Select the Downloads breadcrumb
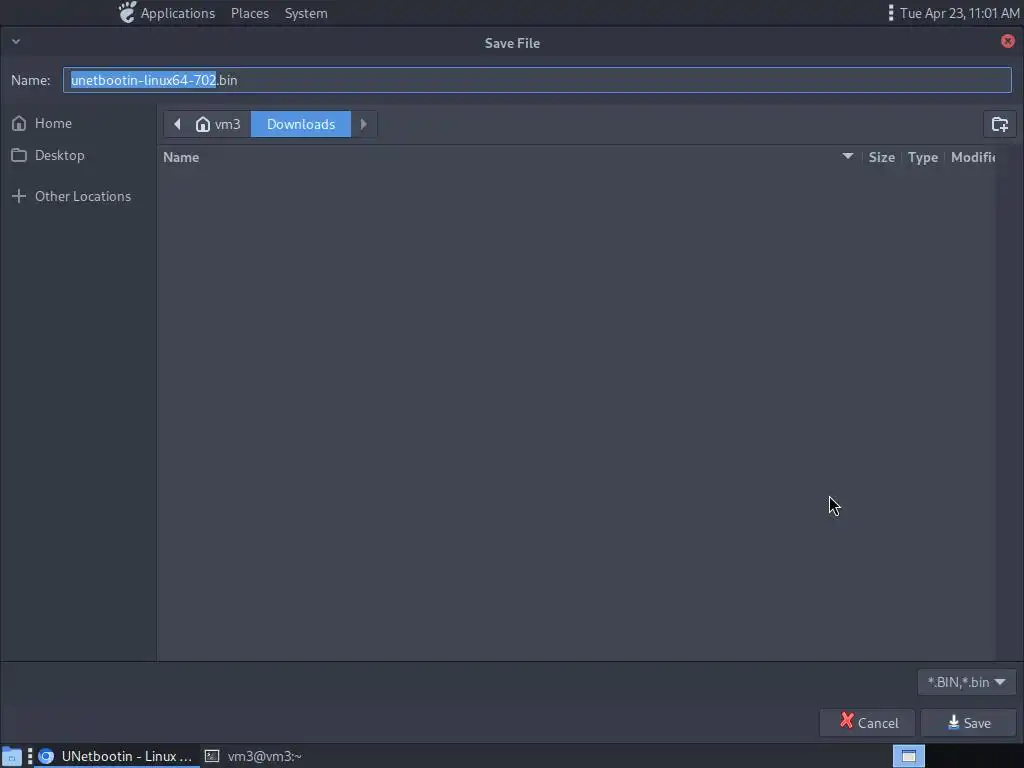The height and width of the screenshot is (768, 1024). coord(301,124)
